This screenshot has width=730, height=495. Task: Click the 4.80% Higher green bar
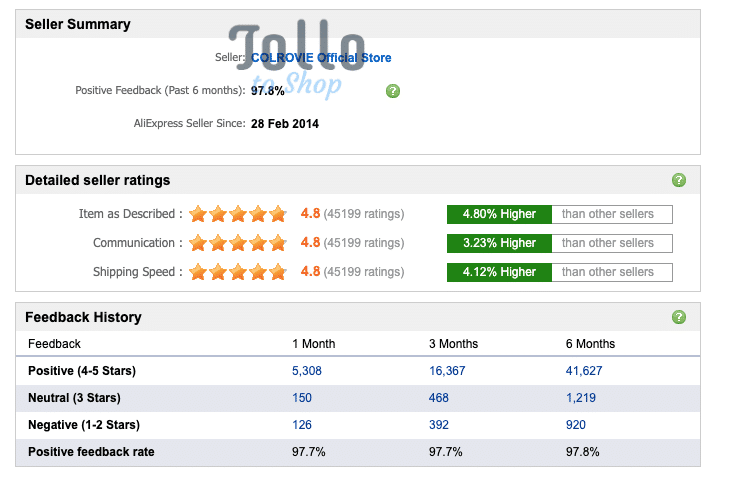pyautogui.click(x=499, y=214)
